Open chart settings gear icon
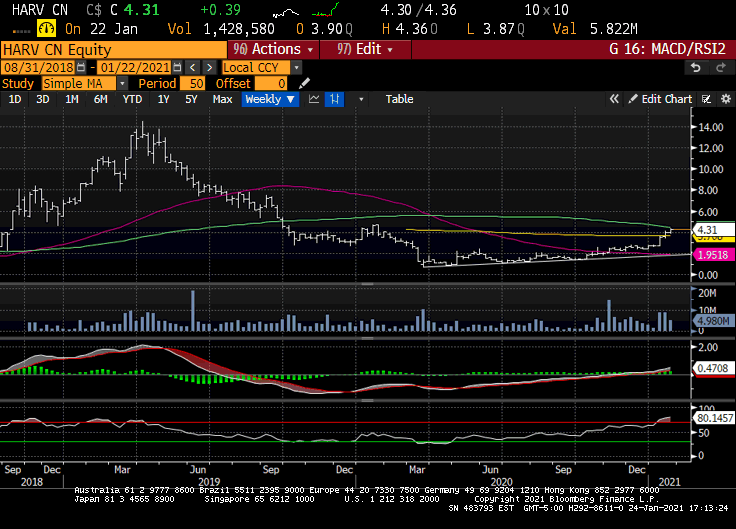 (x=726, y=99)
